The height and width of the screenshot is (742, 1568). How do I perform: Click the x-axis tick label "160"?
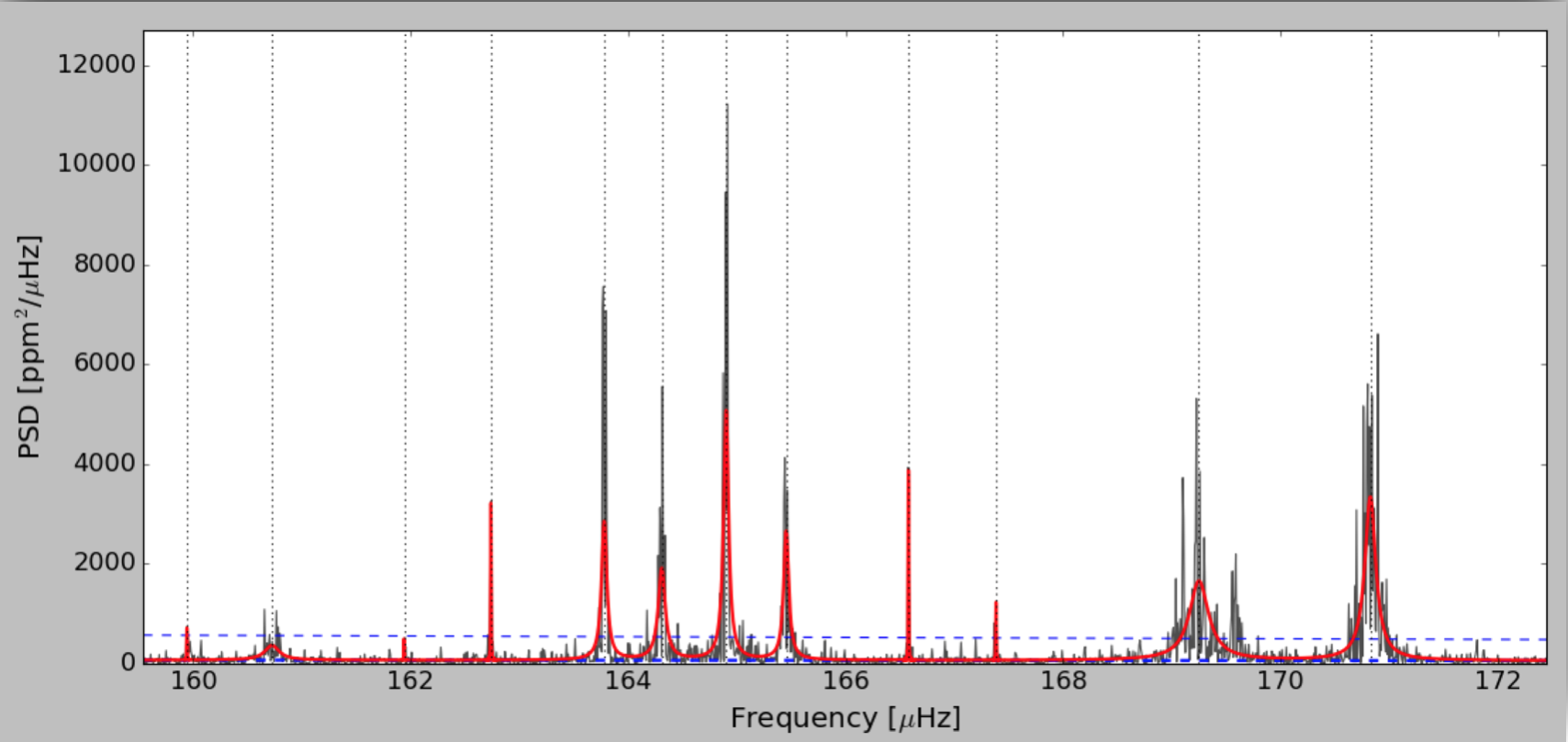pos(194,681)
